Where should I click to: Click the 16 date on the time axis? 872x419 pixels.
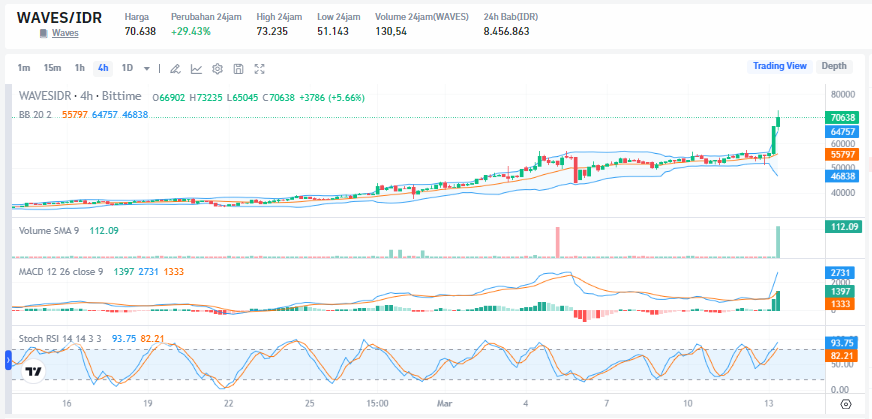click(67, 403)
